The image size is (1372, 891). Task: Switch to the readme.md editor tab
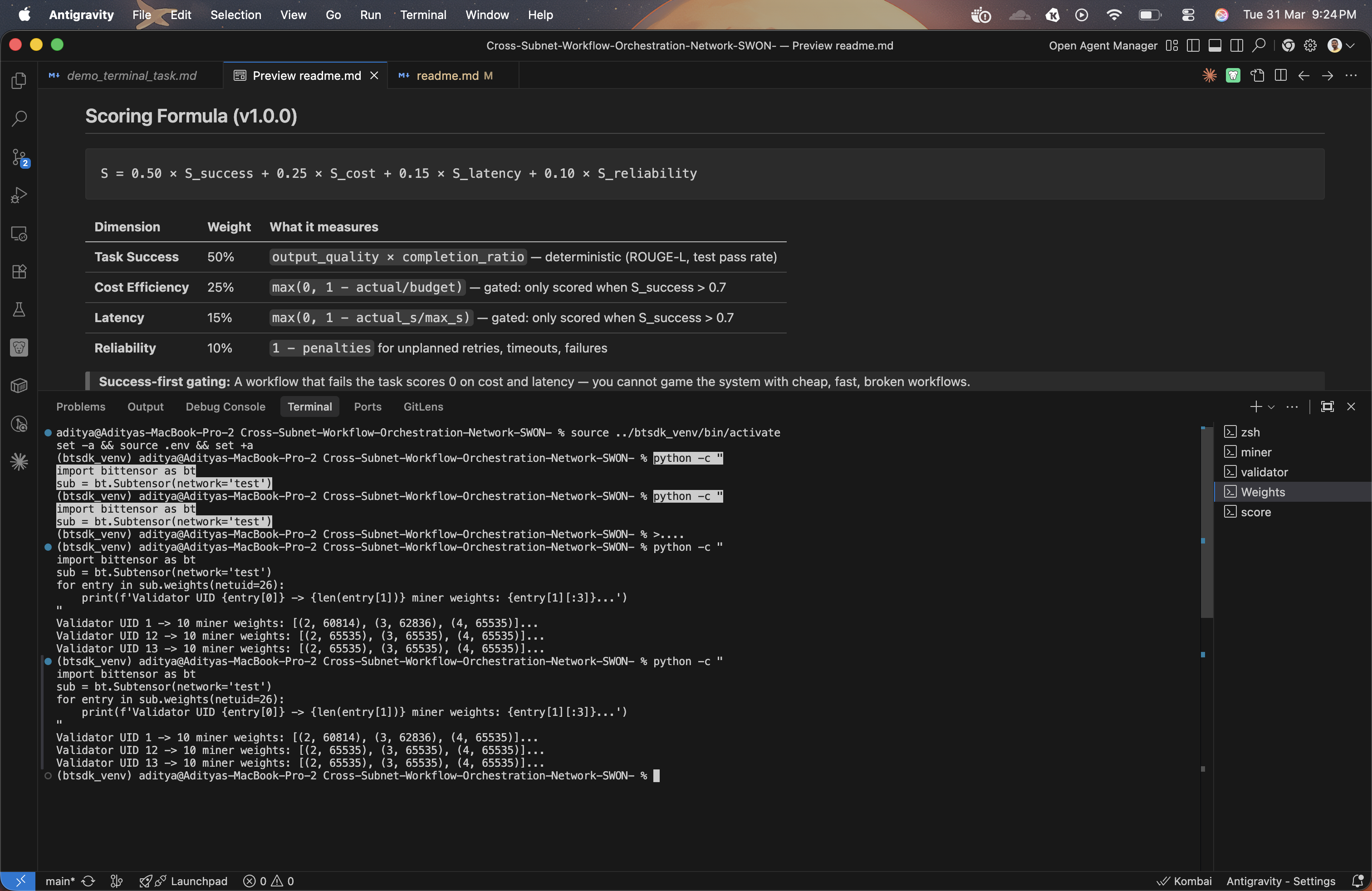click(447, 75)
